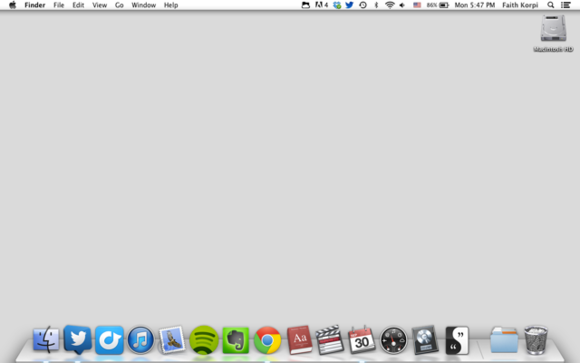Open Dashboard gauge icon in the Dock

393,340
